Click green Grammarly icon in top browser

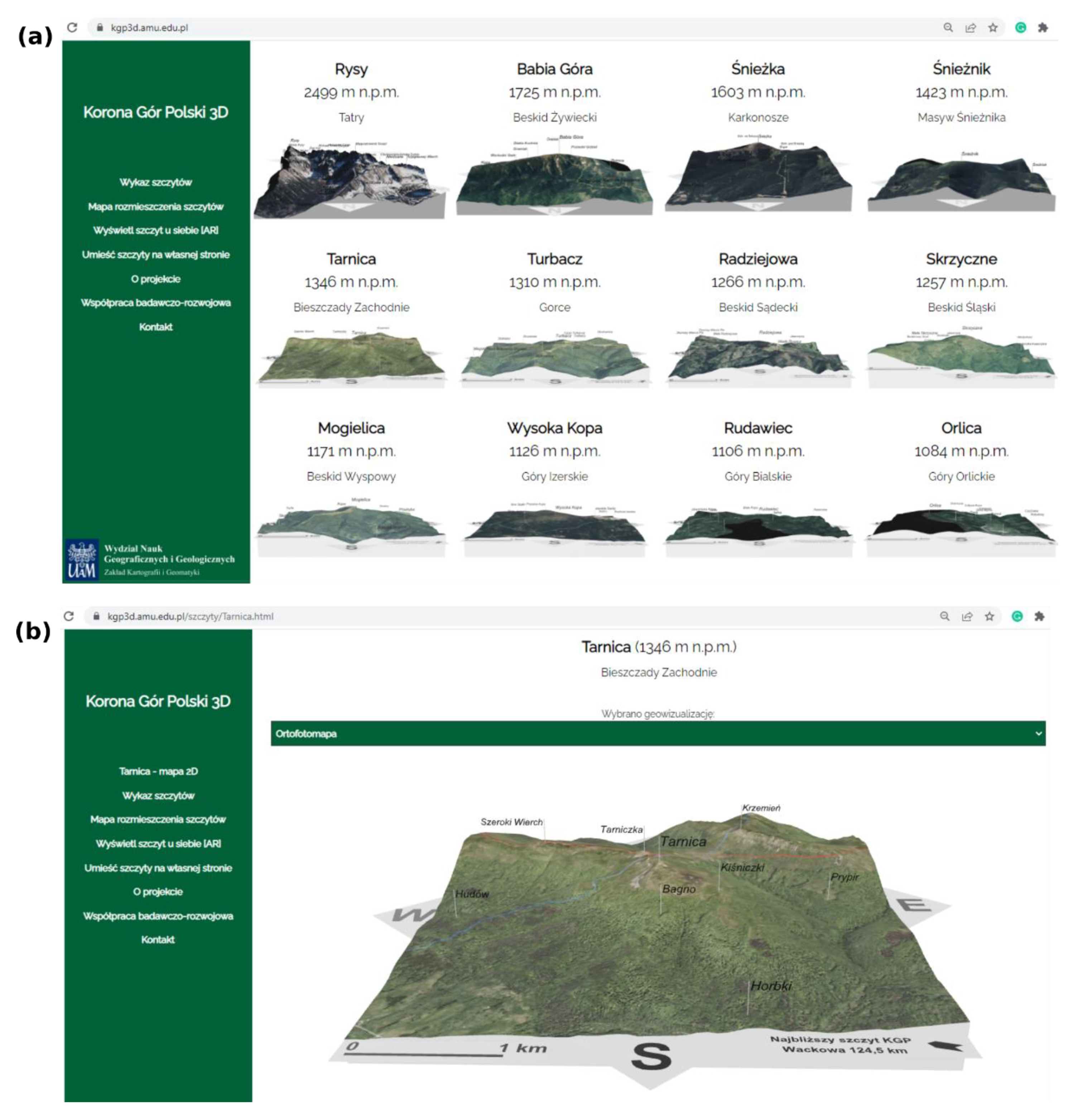(1020, 28)
